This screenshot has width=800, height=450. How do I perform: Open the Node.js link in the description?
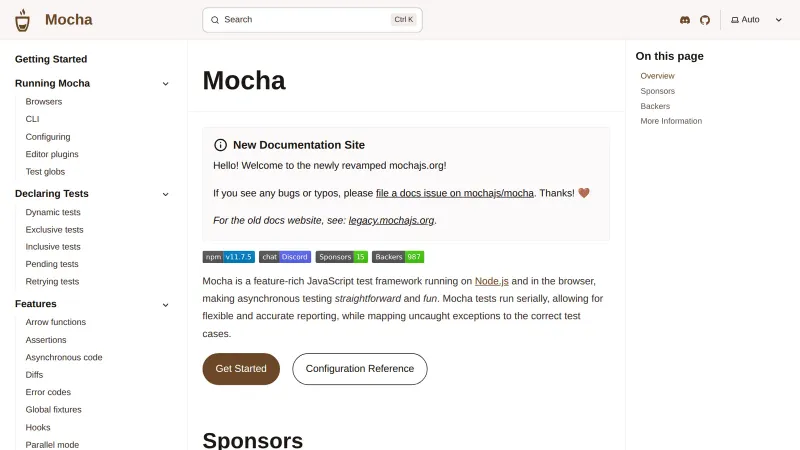point(492,282)
